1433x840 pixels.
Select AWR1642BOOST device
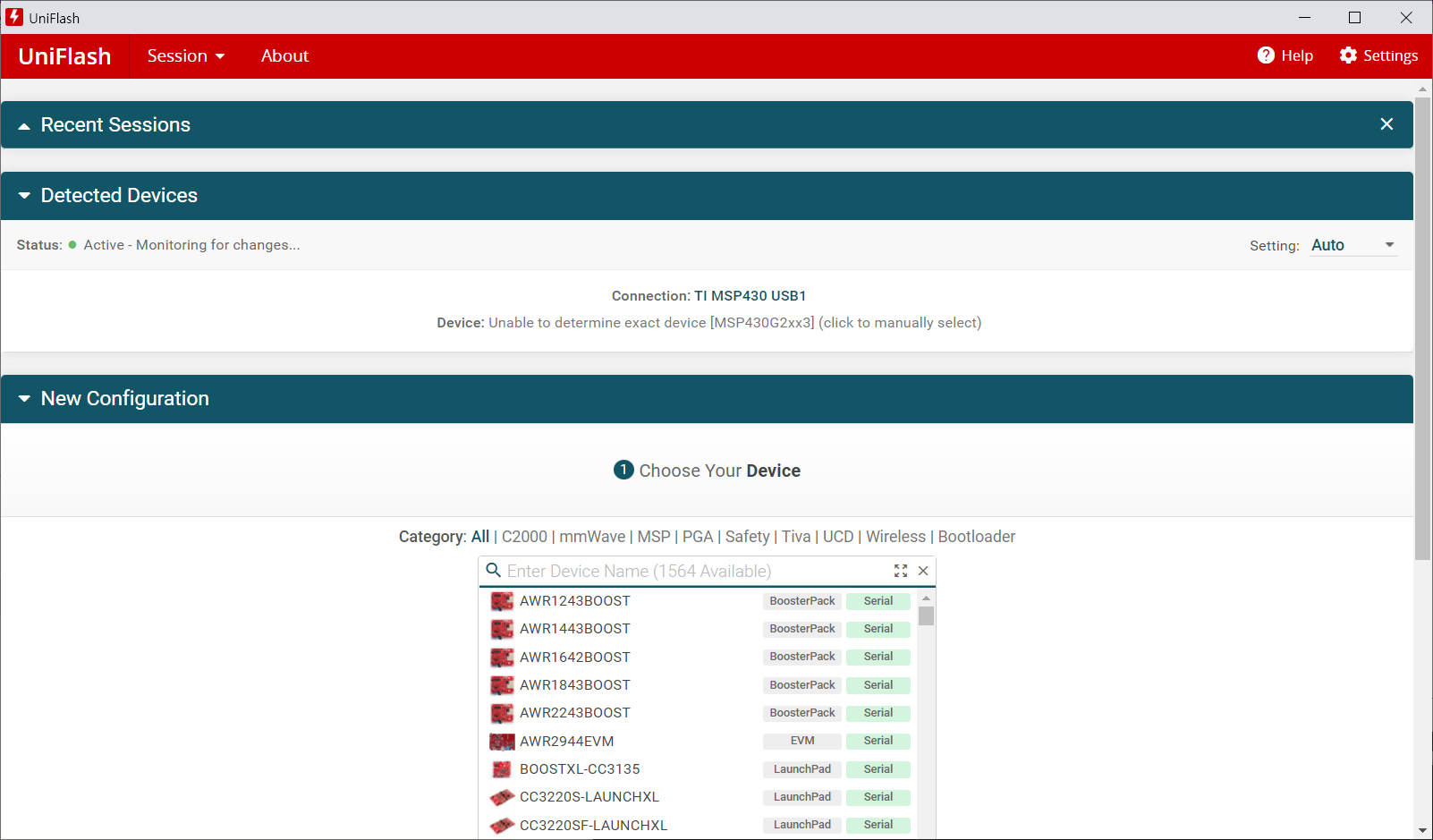699,657
